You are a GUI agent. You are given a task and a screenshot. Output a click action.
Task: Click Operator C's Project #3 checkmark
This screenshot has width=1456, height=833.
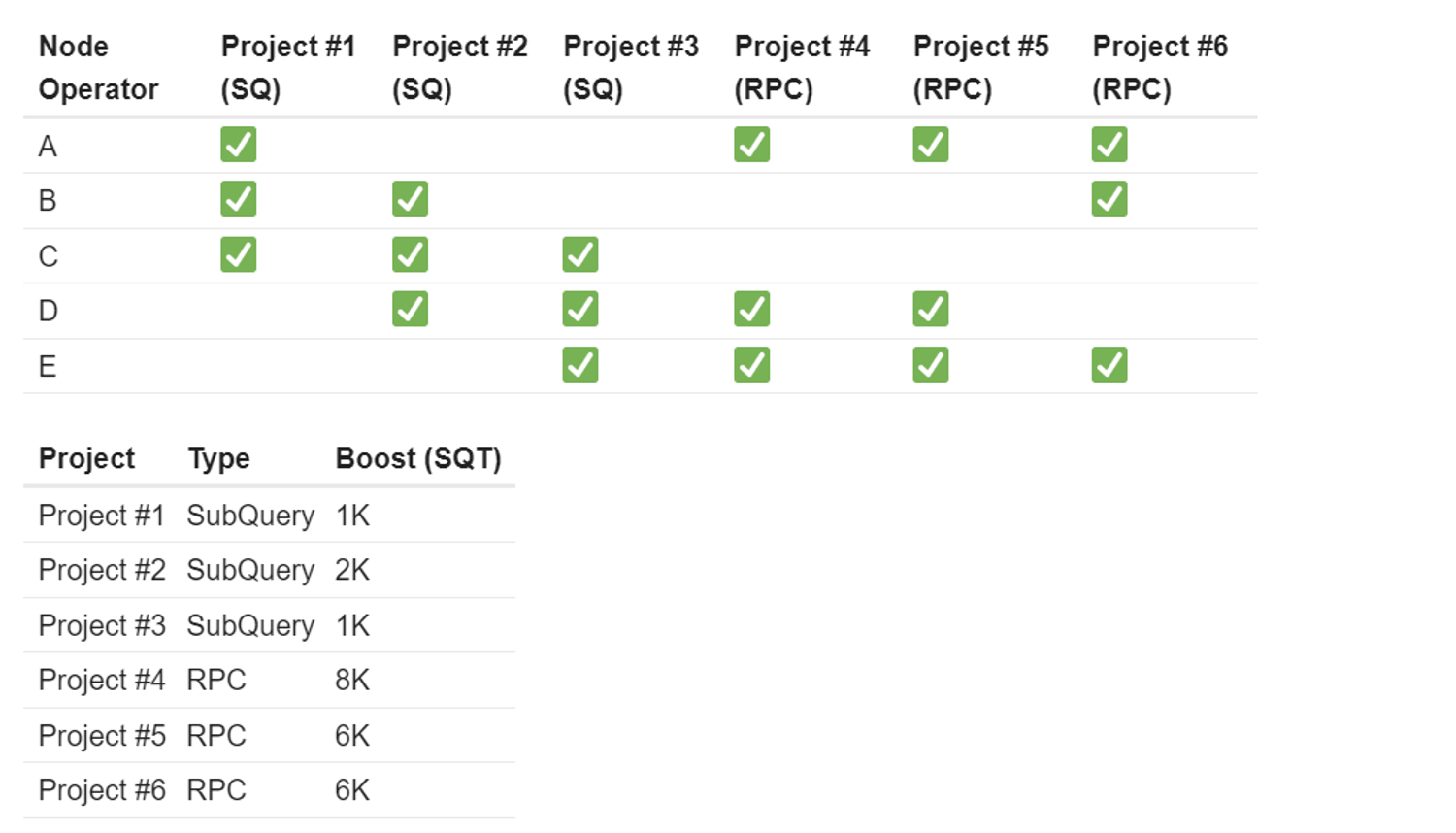tap(580, 254)
